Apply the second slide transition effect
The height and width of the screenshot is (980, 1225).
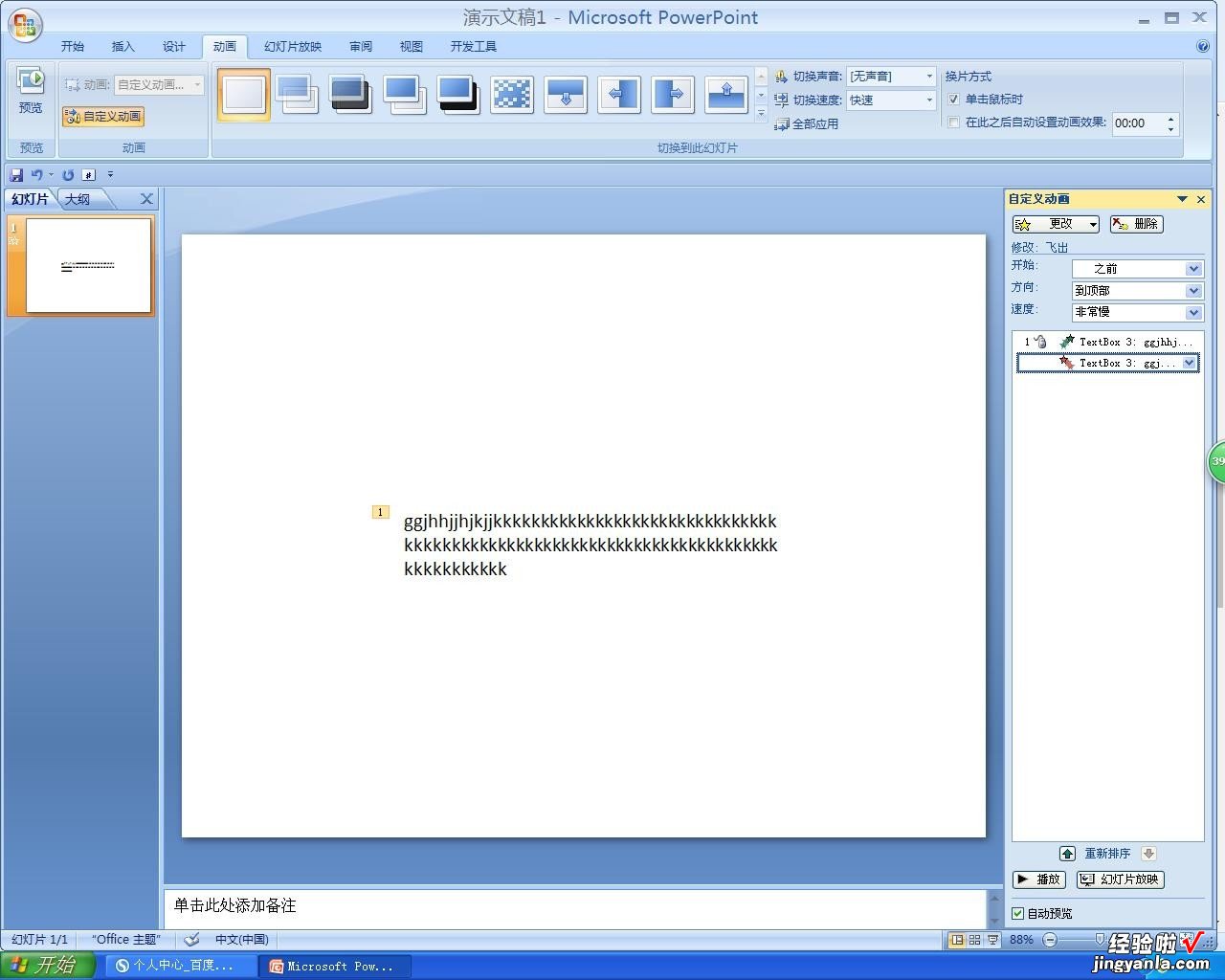click(x=297, y=94)
